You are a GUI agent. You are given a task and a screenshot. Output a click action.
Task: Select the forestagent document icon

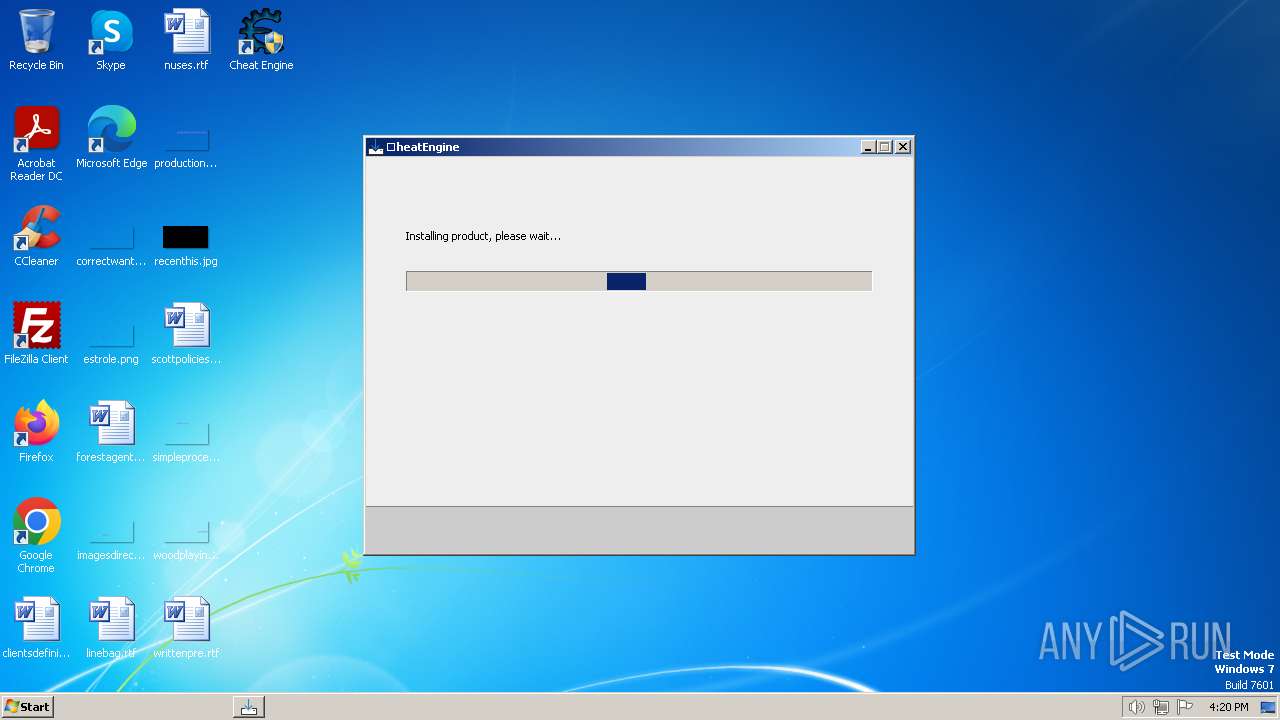tap(111, 432)
